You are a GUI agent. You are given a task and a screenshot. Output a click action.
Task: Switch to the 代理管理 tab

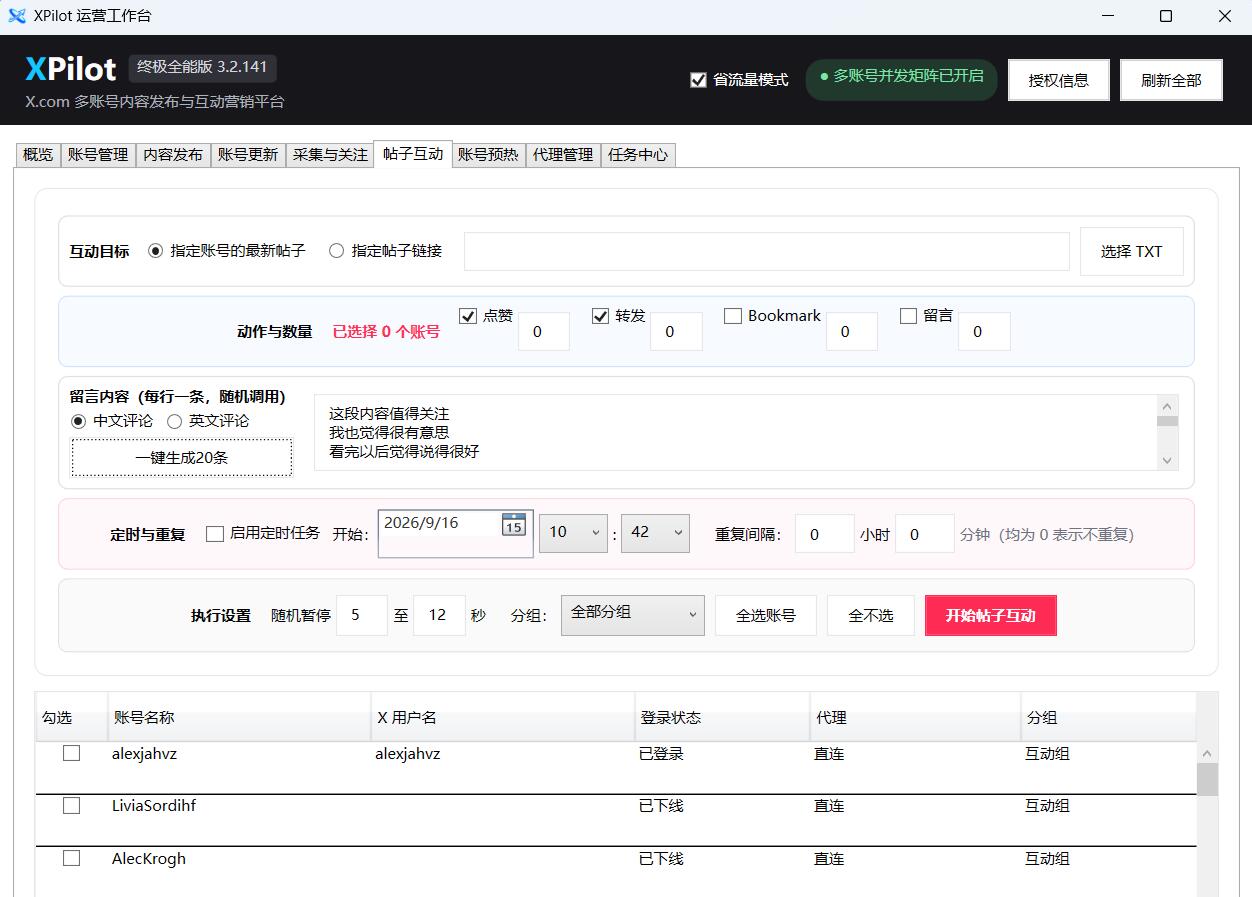563,155
